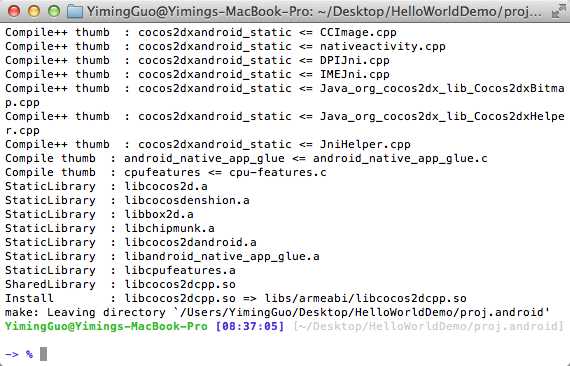Click the text 'Java_org_cocos2dx_lib_Cocos2dxBitma'
The image size is (570, 366).
(x=442, y=88)
